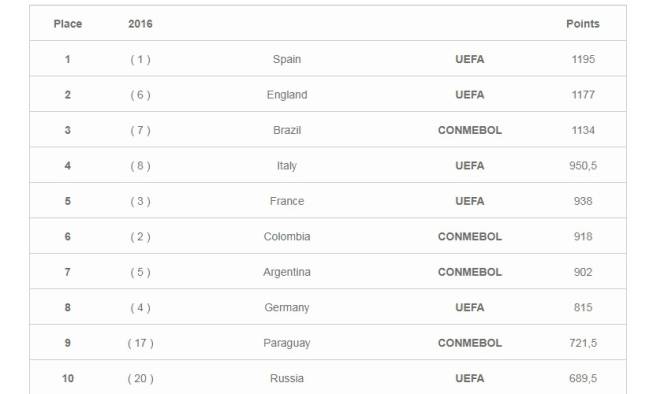Select France in the table
This screenshot has height=394, width=649.
[x=287, y=201]
